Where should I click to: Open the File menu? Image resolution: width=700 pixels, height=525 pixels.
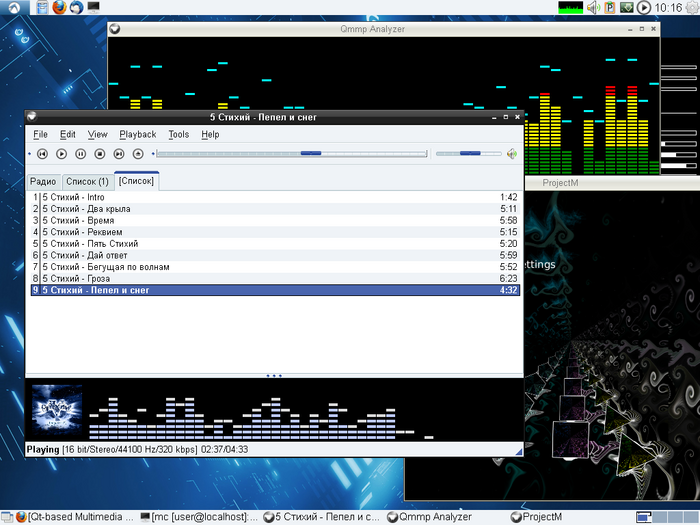pyautogui.click(x=40, y=134)
